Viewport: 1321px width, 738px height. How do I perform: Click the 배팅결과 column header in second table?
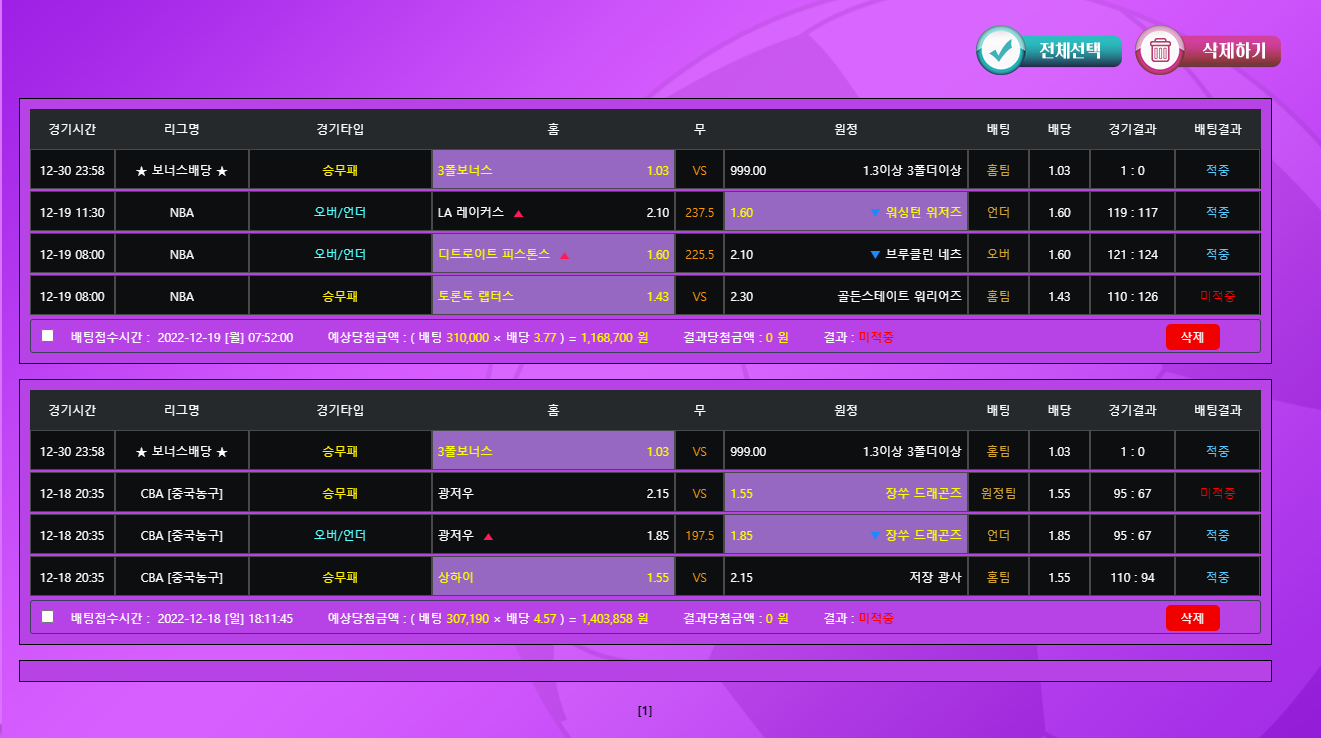coord(1217,410)
